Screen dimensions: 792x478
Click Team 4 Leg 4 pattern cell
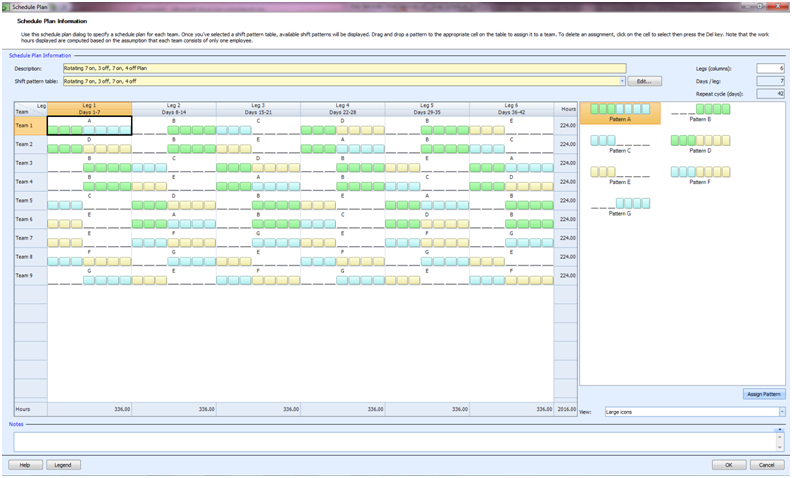342,182
